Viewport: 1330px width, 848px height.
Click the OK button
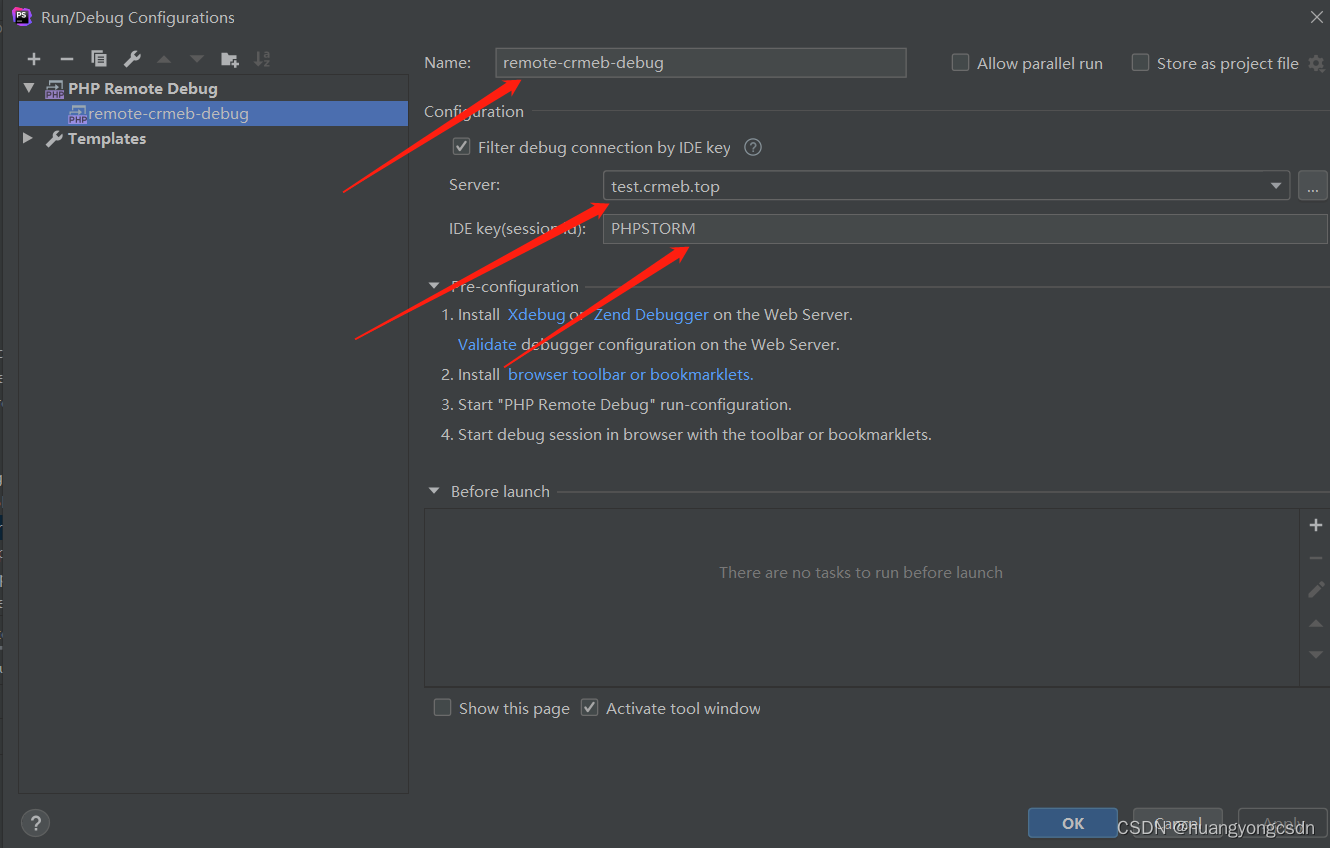(x=1073, y=823)
